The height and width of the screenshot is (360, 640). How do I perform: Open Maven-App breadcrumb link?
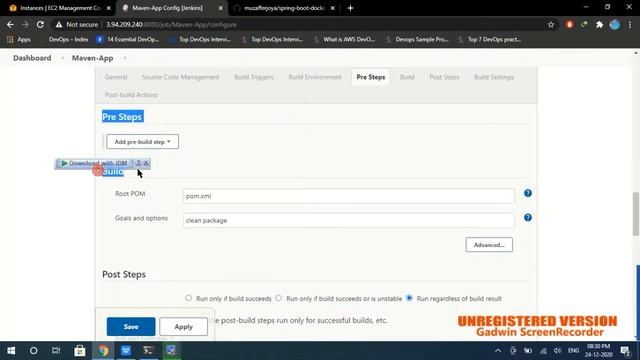(x=92, y=58)
